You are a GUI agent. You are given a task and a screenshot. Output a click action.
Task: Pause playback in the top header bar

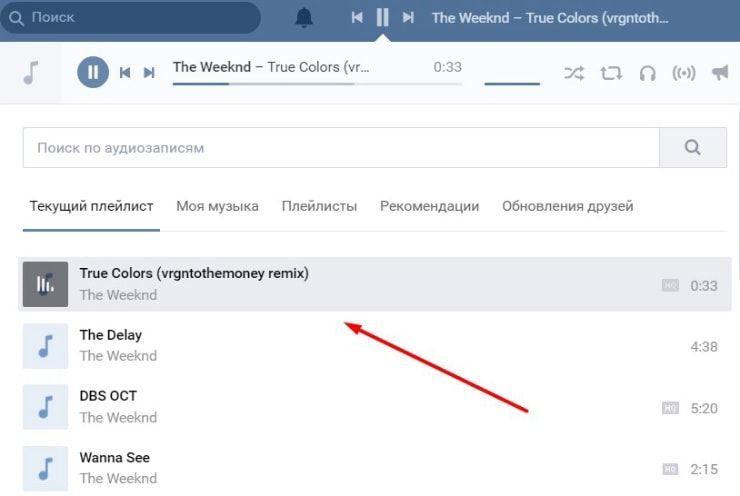click(382, 18)
